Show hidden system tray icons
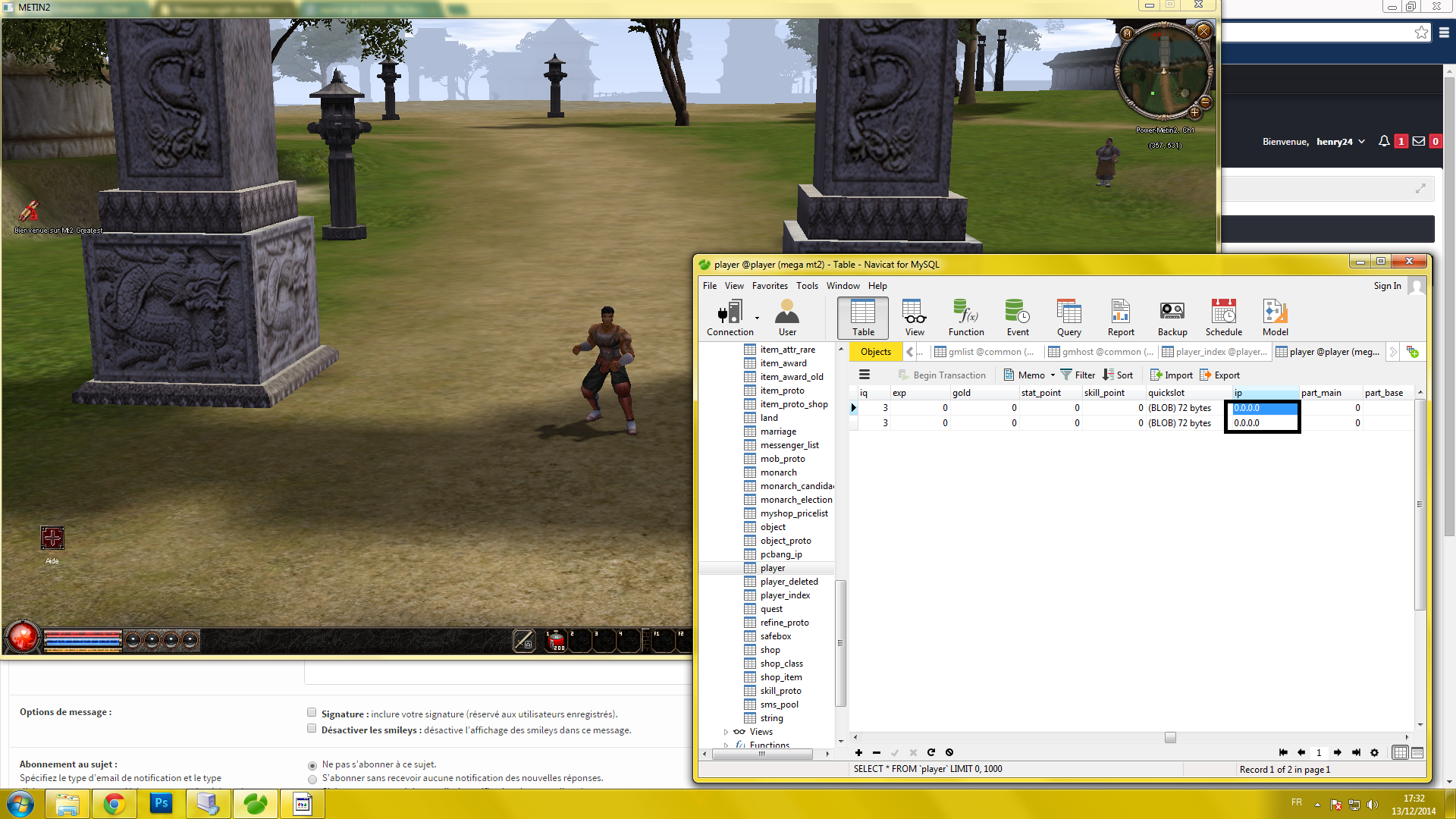1456x819 pixels. [1317, 805]
